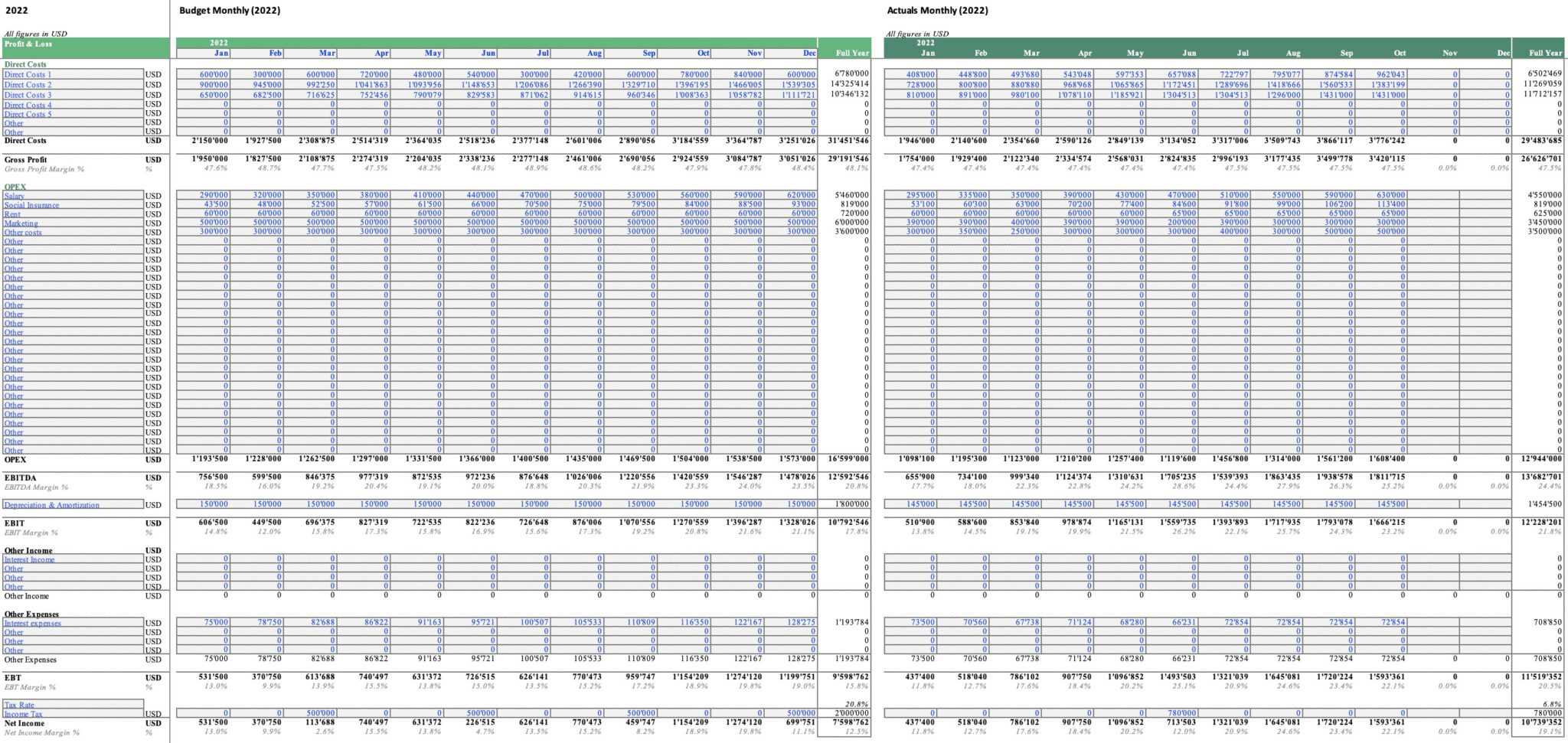Click the Interest Income label

coord(29,559)
